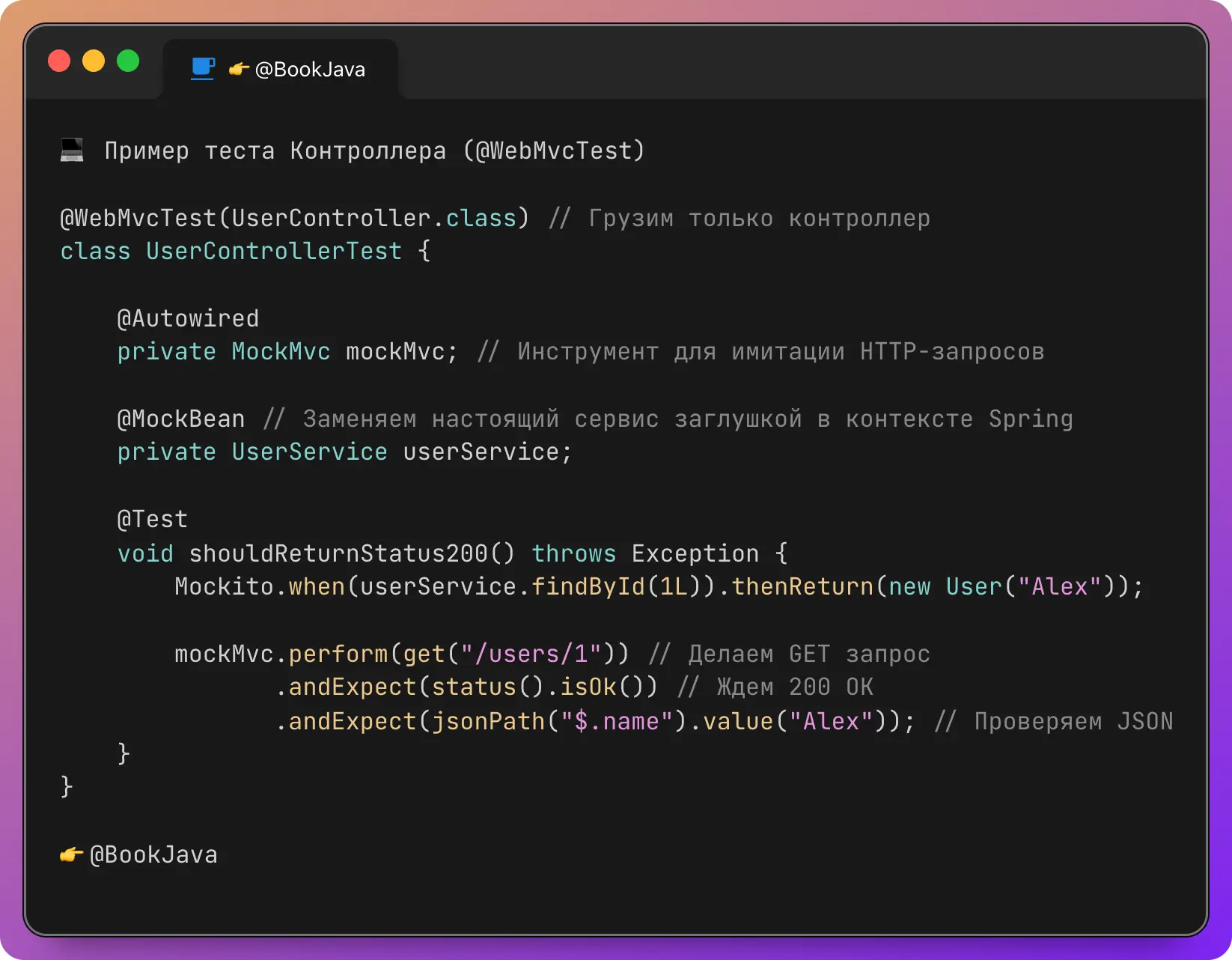Image resolution: width=1232 pixels, height=960 pixels.
Task: Click the pointing hand emoji in tab
Action: click(x=239, y=70)
